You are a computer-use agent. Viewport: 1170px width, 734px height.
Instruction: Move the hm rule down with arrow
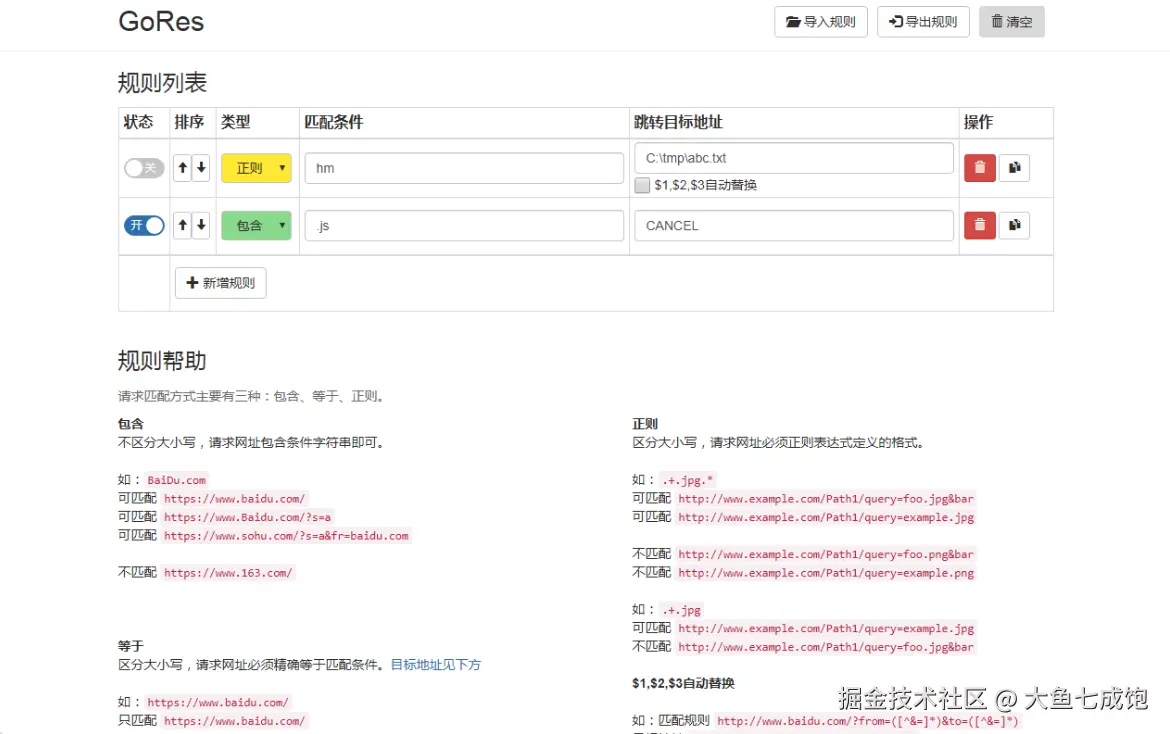pyautogui.click(x=201, y=168)
